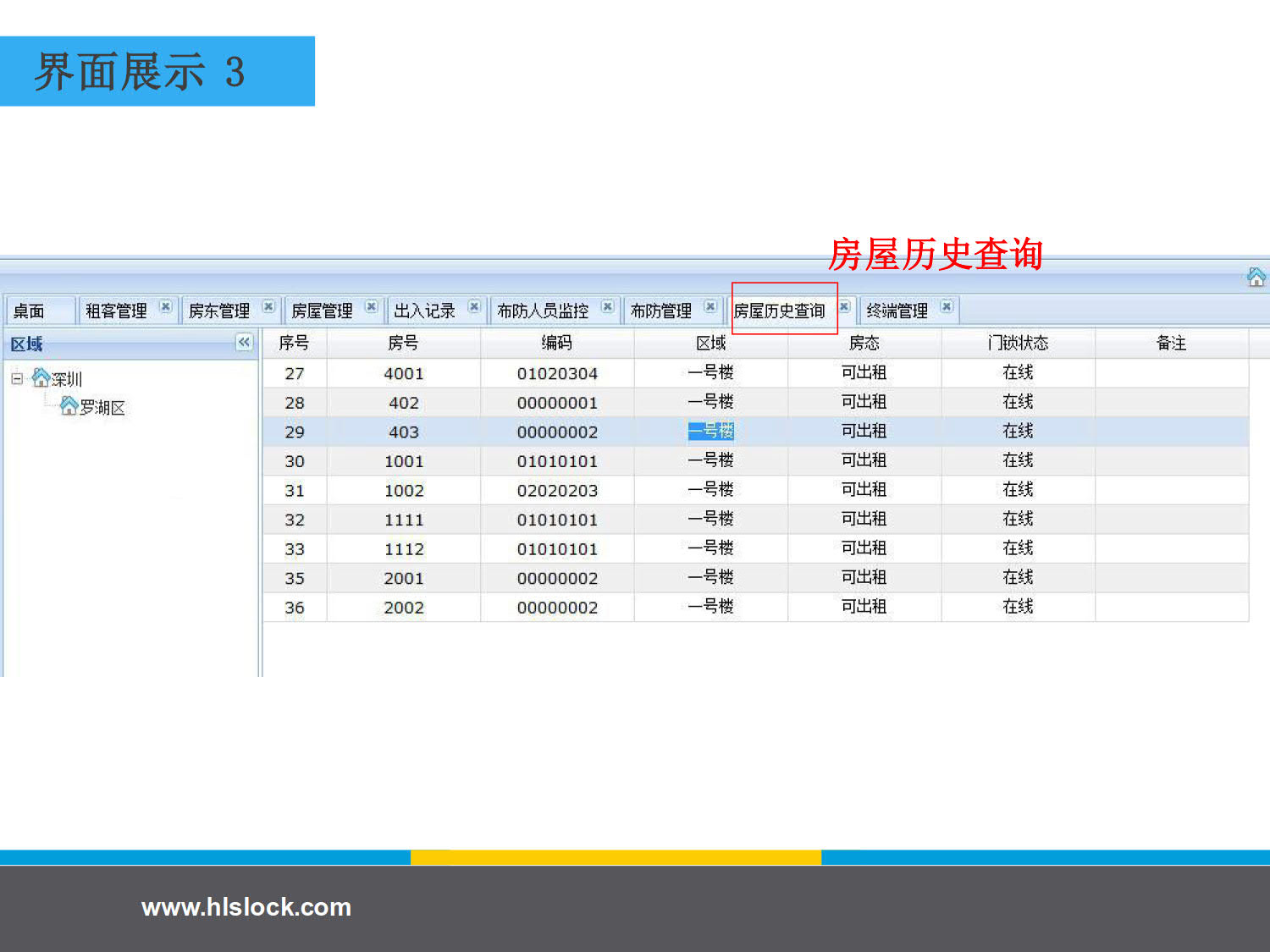This screenshot has width=1270, height=952.
Task: Click the home icon at top right
Action: tap(1256, 277)
